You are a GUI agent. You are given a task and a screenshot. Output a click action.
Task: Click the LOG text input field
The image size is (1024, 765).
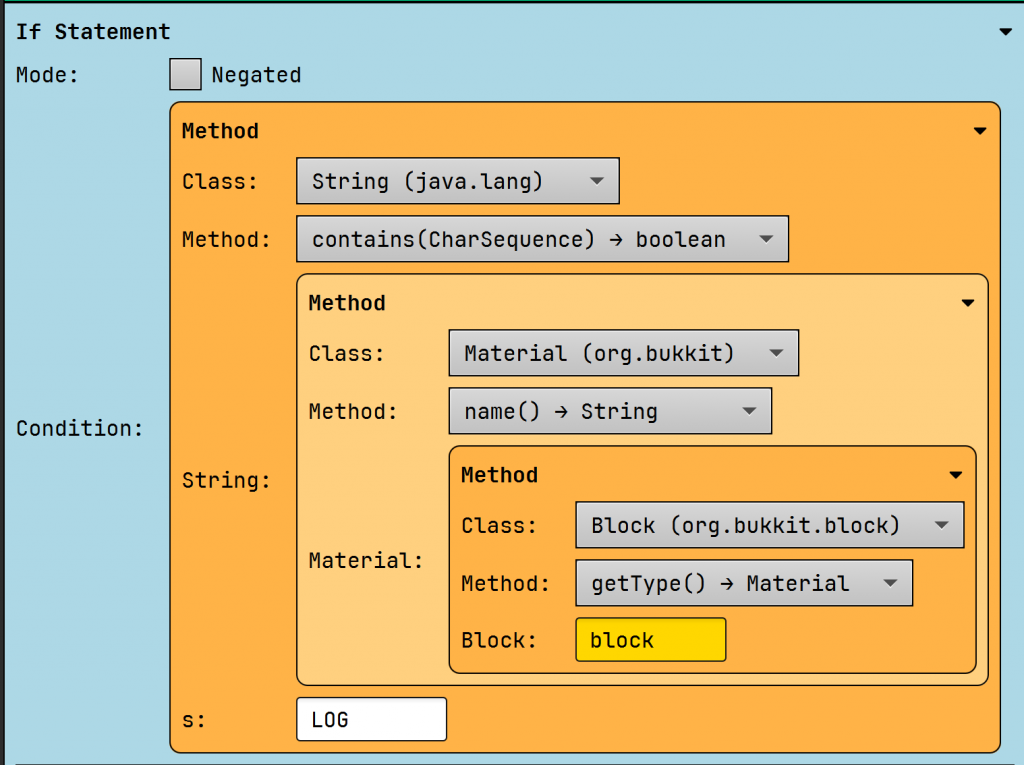click(x=371, y=719)
